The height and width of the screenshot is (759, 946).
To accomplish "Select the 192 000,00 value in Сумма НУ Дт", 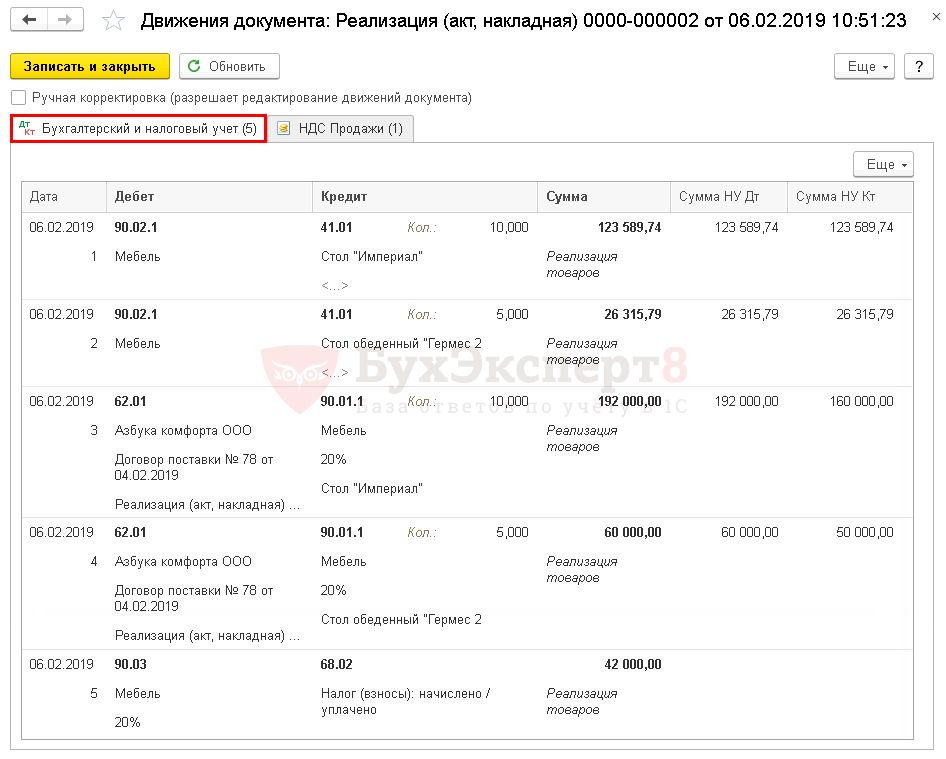I will tap(746, 401).
